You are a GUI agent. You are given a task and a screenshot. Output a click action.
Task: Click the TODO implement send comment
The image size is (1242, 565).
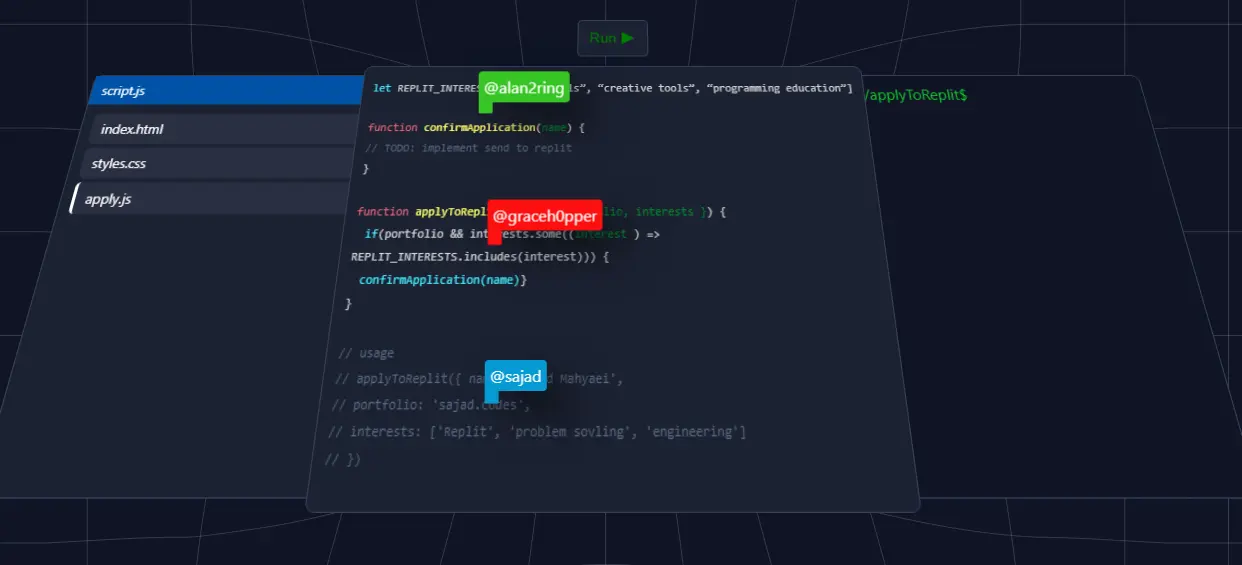point(469,148)
